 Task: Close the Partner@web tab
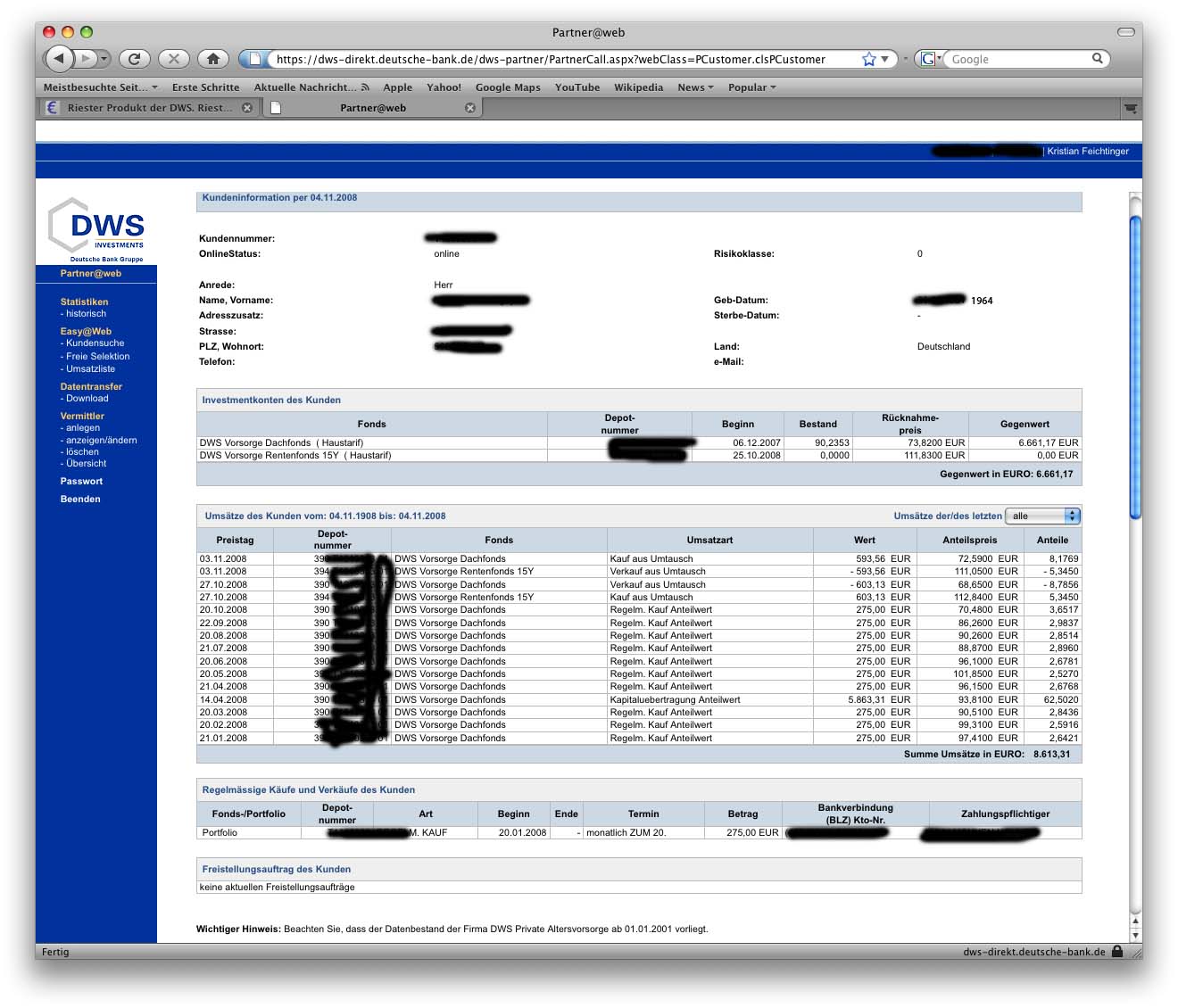[470, 108]
